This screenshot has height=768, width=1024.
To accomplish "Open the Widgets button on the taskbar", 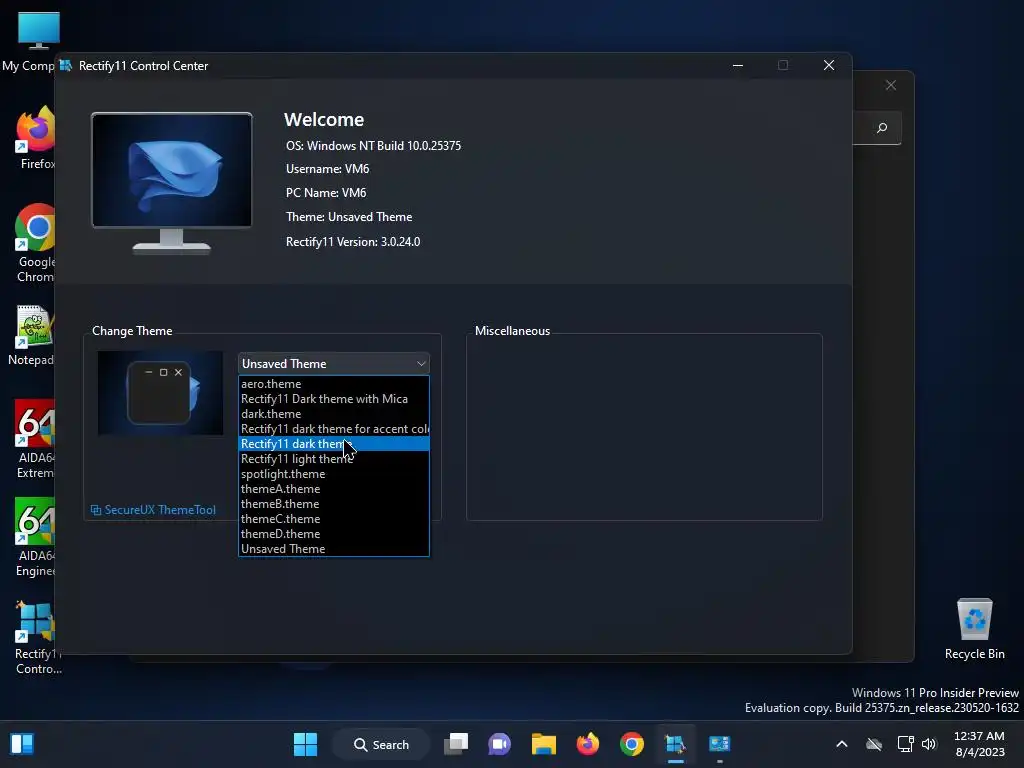I will pos(22,744).
